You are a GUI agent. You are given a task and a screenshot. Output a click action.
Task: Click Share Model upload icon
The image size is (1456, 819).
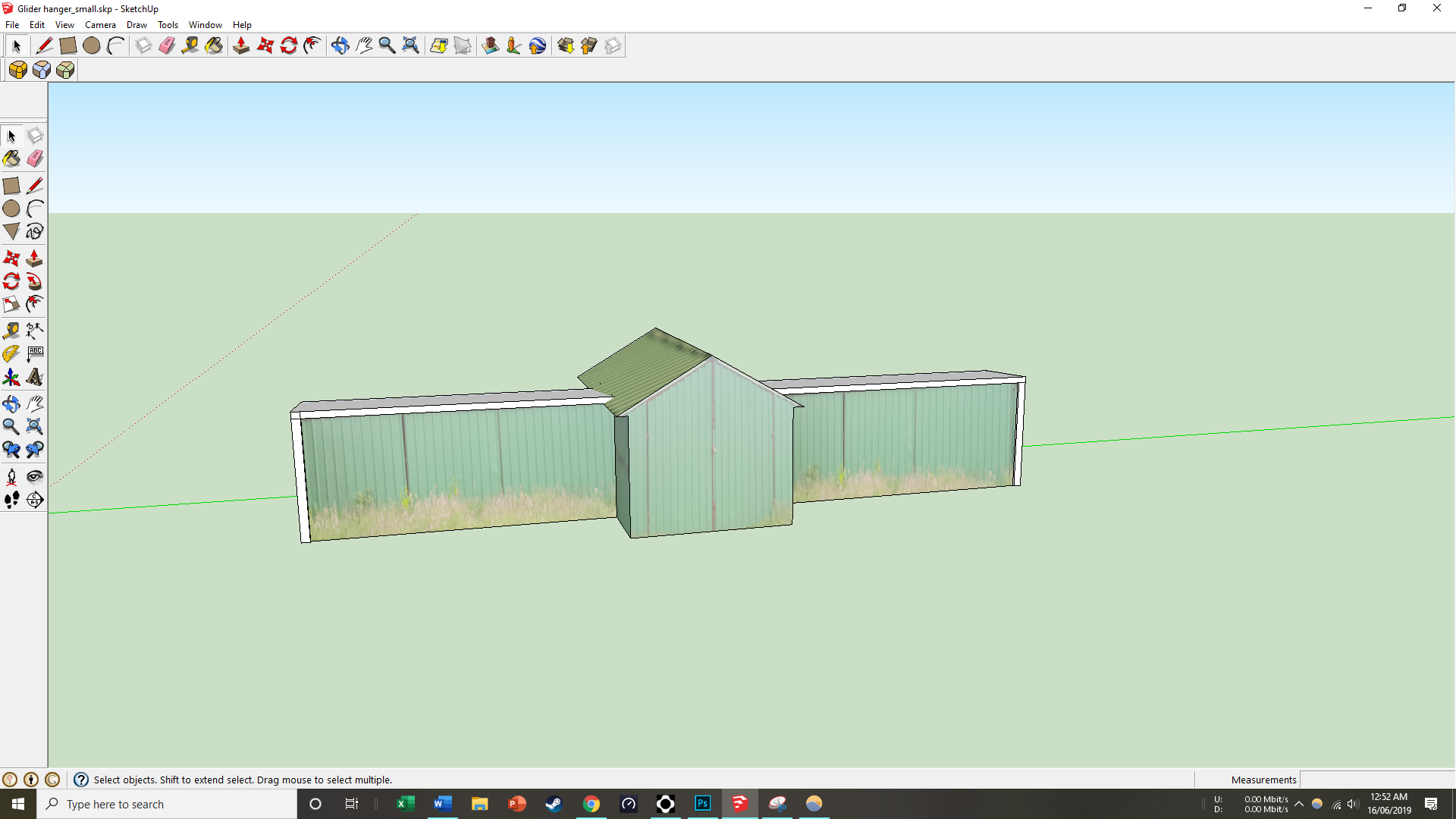pyautogui.click(x=588, y=46)
